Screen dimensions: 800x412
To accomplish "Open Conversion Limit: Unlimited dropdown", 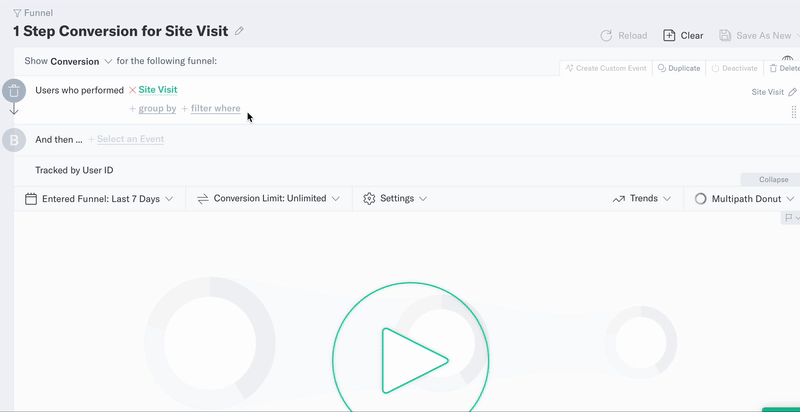I will pos(268,198).
